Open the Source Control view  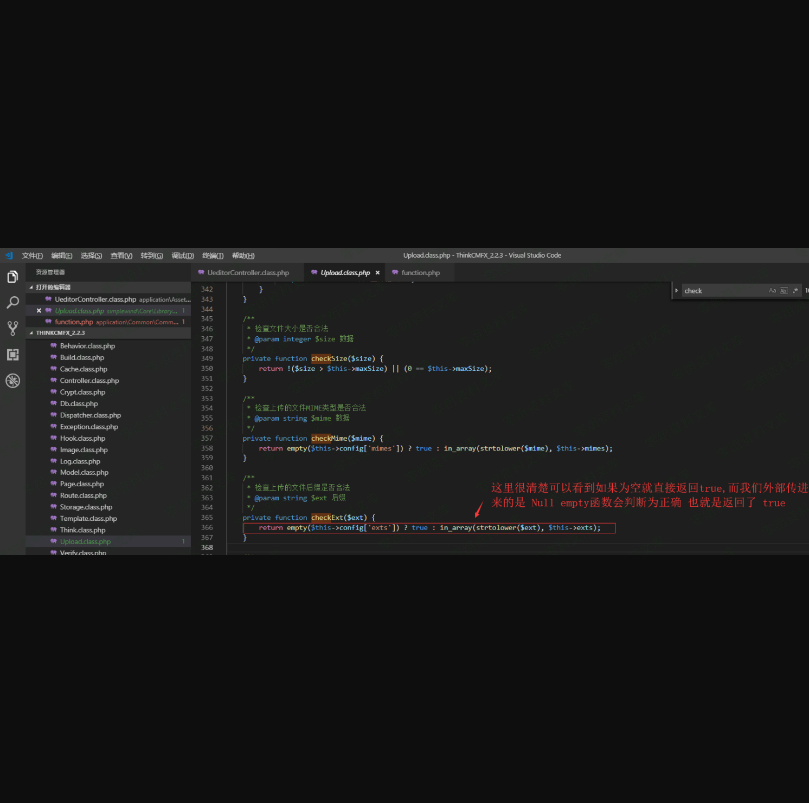point(13,328)
